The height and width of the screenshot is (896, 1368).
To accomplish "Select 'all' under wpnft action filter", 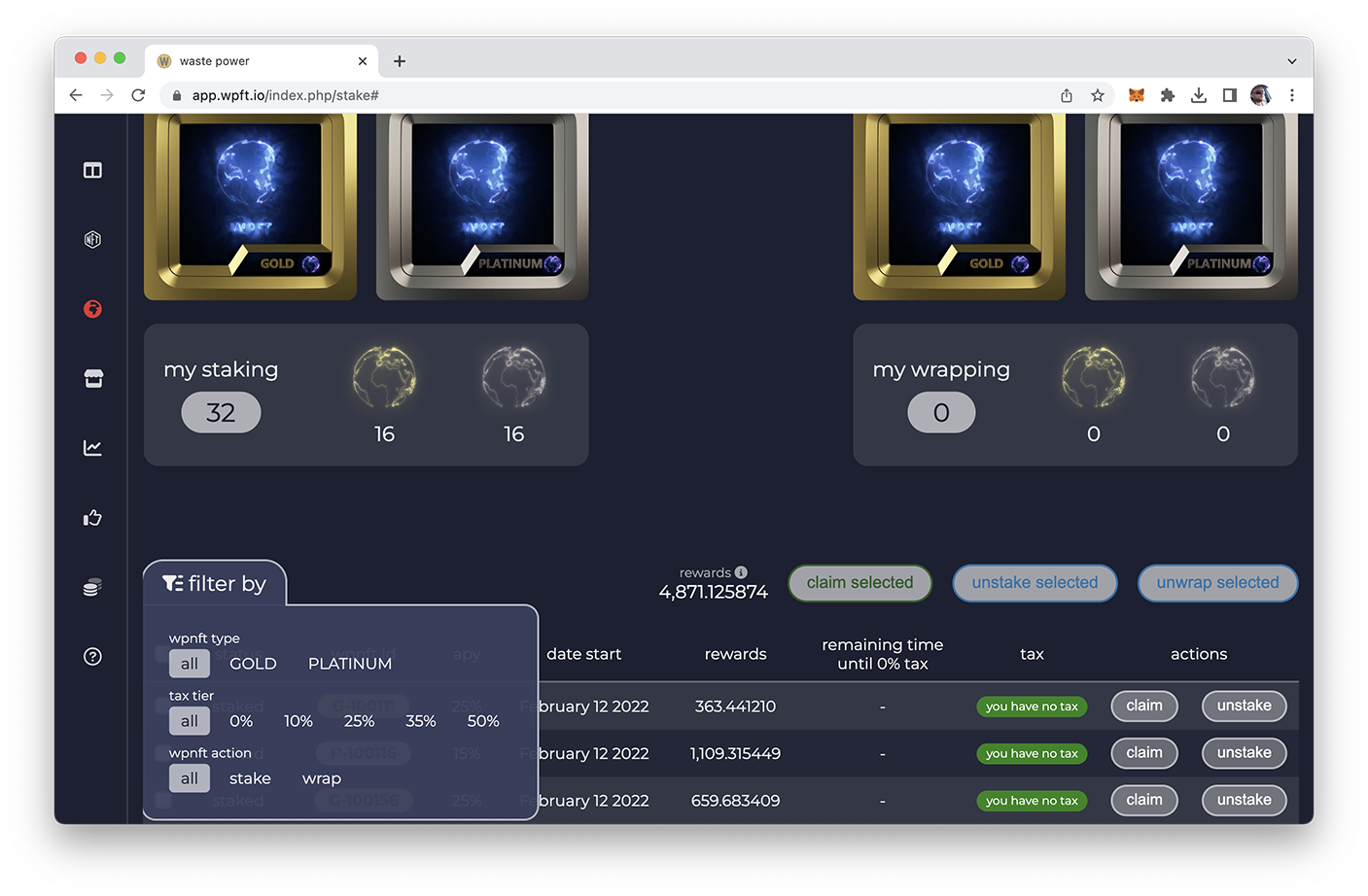I will 190,778.
